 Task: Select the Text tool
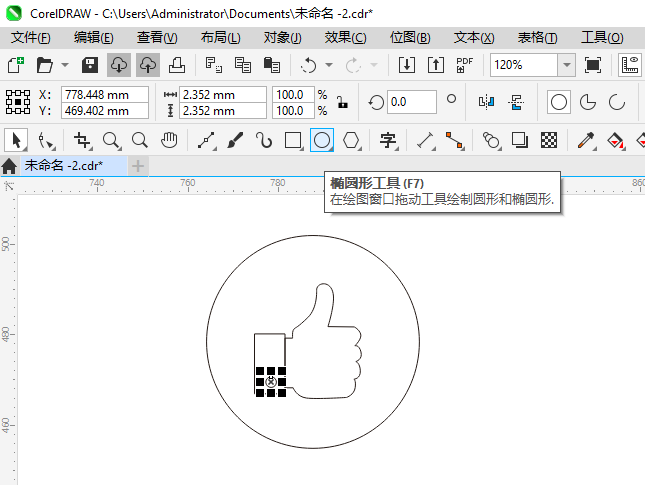tap(388, 140)
